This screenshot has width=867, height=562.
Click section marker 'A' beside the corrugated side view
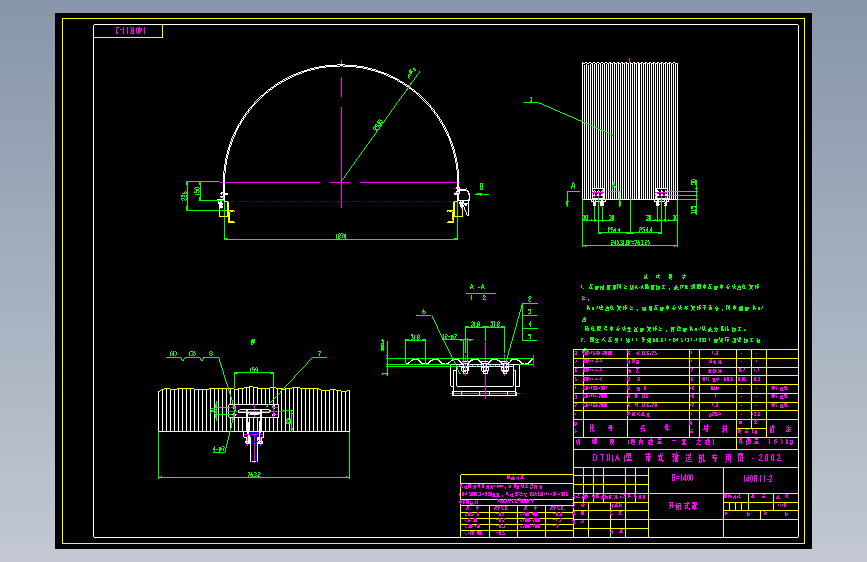coord(573,186)
